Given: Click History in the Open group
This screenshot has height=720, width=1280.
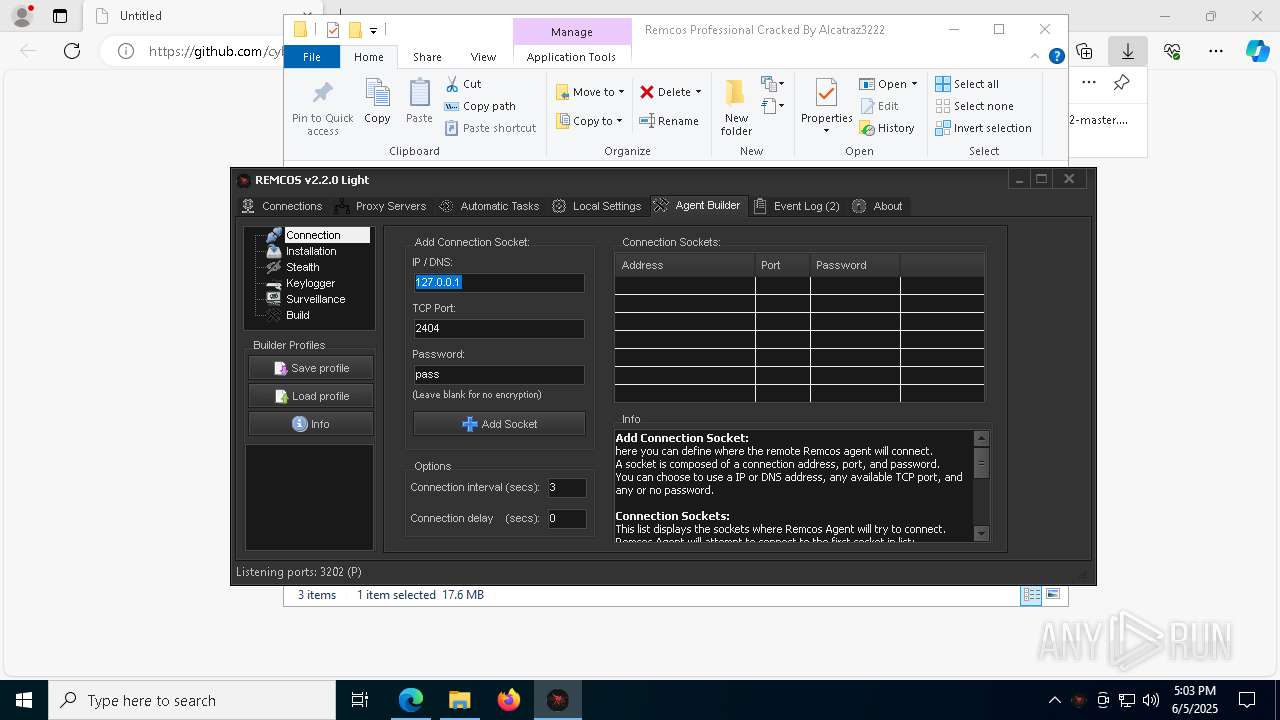Looking at the screenshot, I should point(887,128).
